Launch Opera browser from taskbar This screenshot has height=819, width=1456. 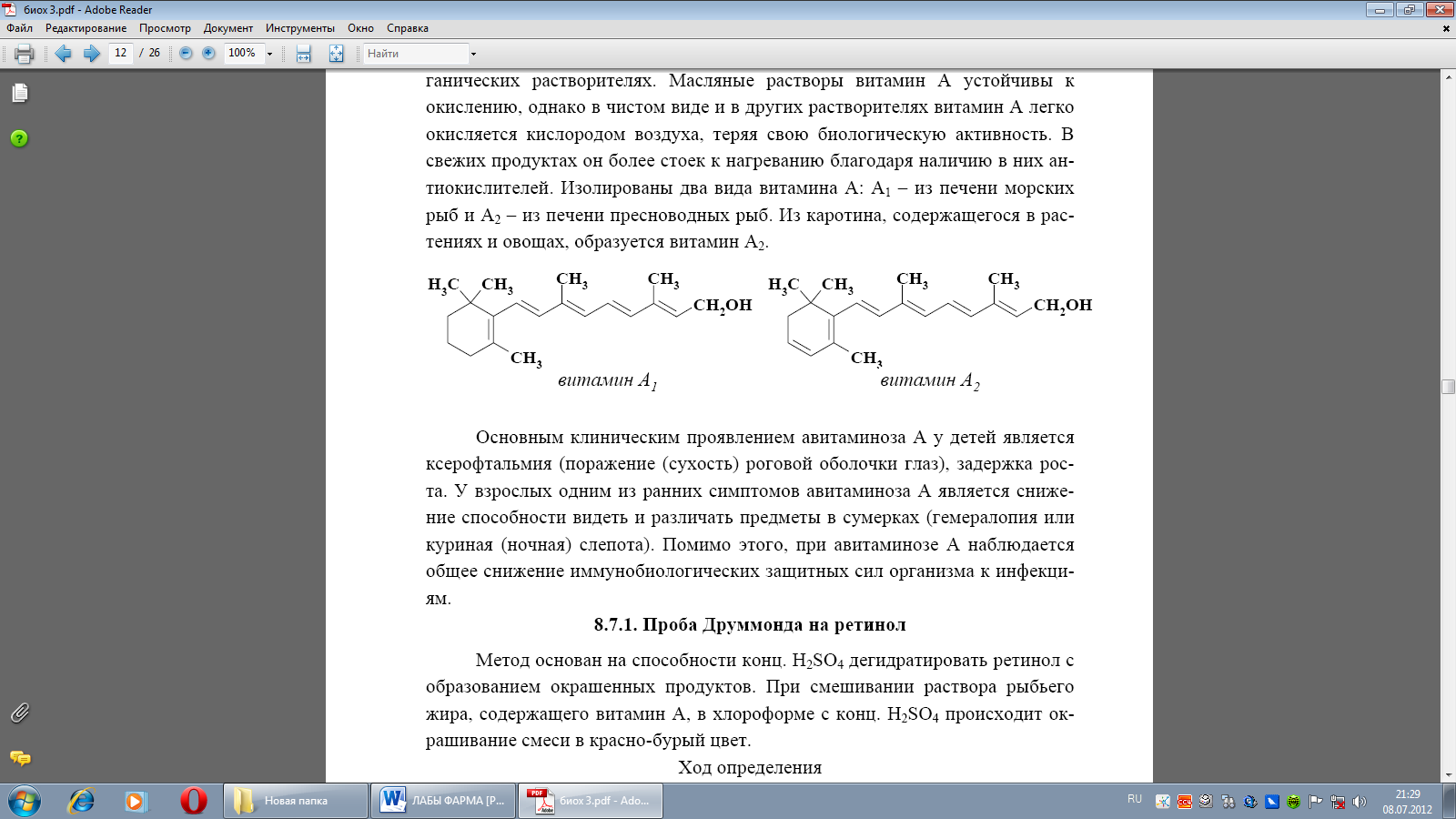click(193, 801)
